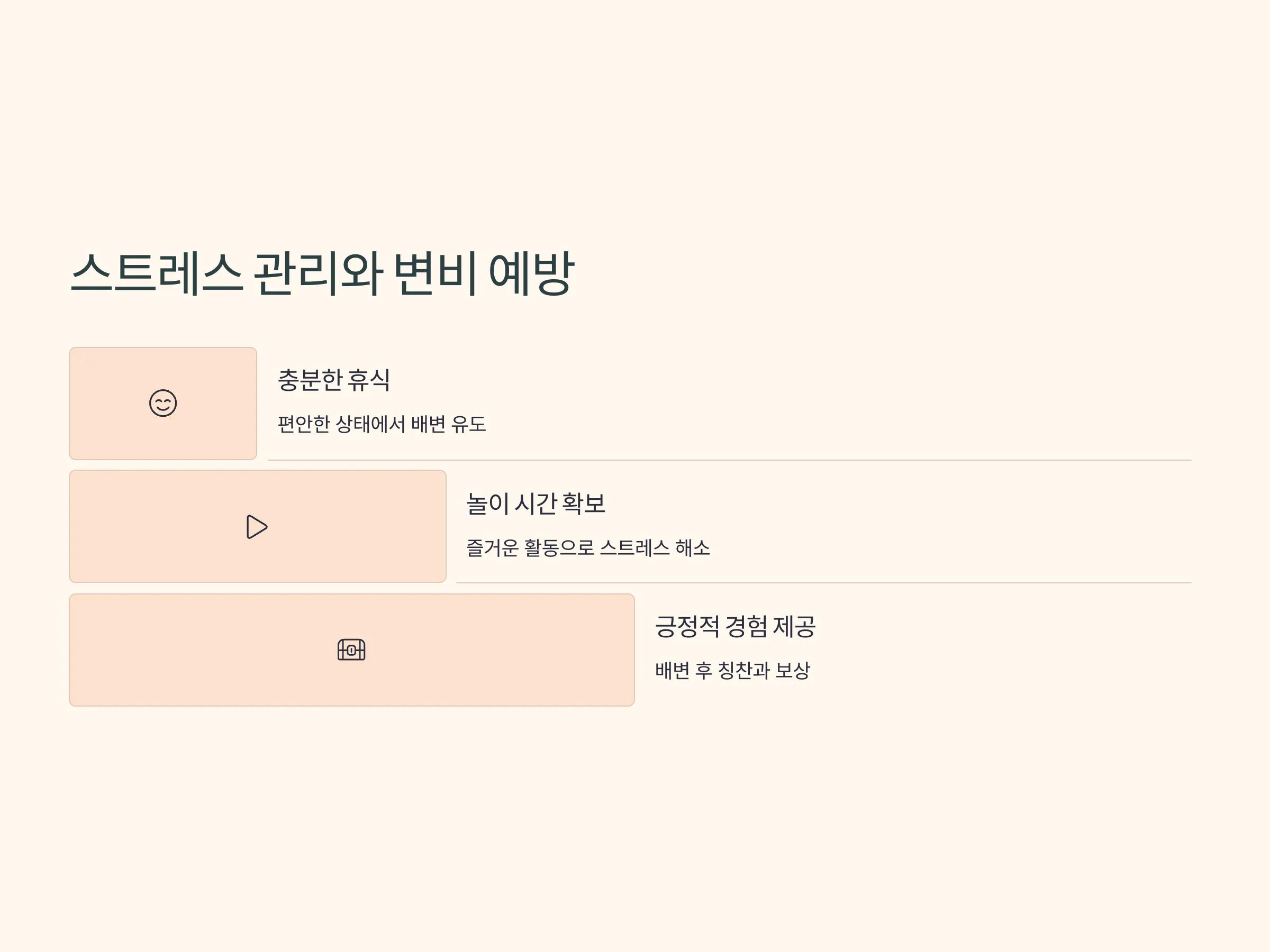Image resolution: width=1270 pixels, height=952 pixels.
Task: Select the medium peach card beside 놀이 시간 확보
Action: pos(258,526)
